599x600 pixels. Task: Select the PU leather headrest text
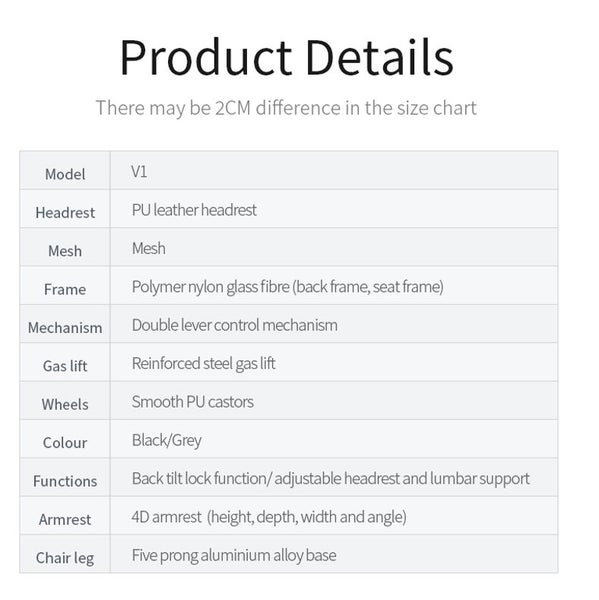tap(194, 210)
